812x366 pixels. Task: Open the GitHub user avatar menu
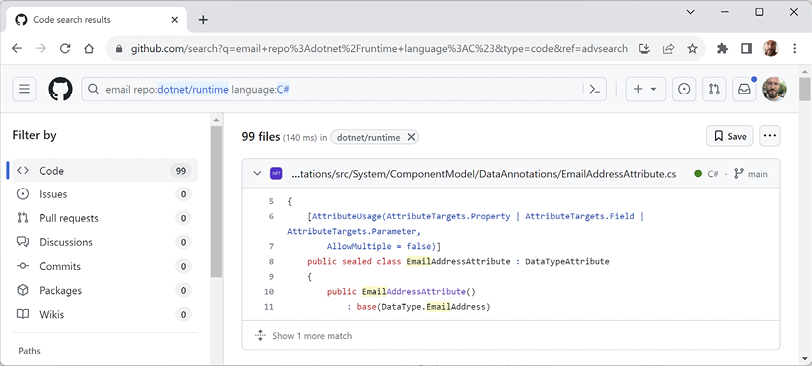[x=774, y=89]
